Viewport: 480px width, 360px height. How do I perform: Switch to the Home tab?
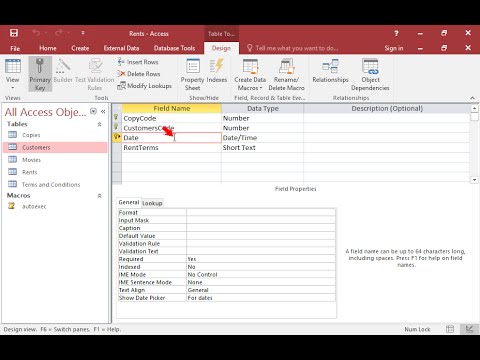pos(48,48)
